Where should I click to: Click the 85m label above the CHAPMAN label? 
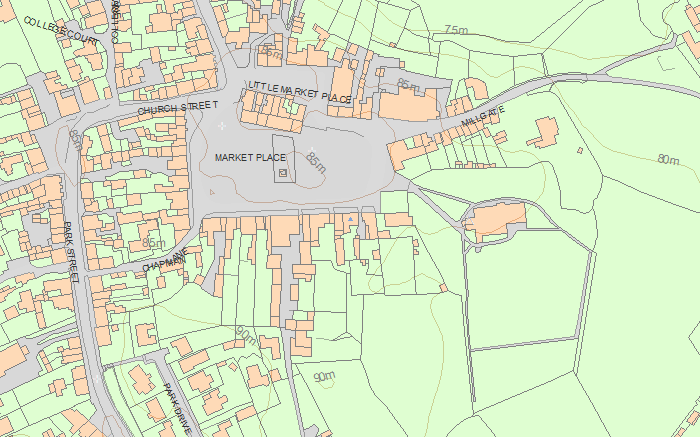click(x=154, y=243)
